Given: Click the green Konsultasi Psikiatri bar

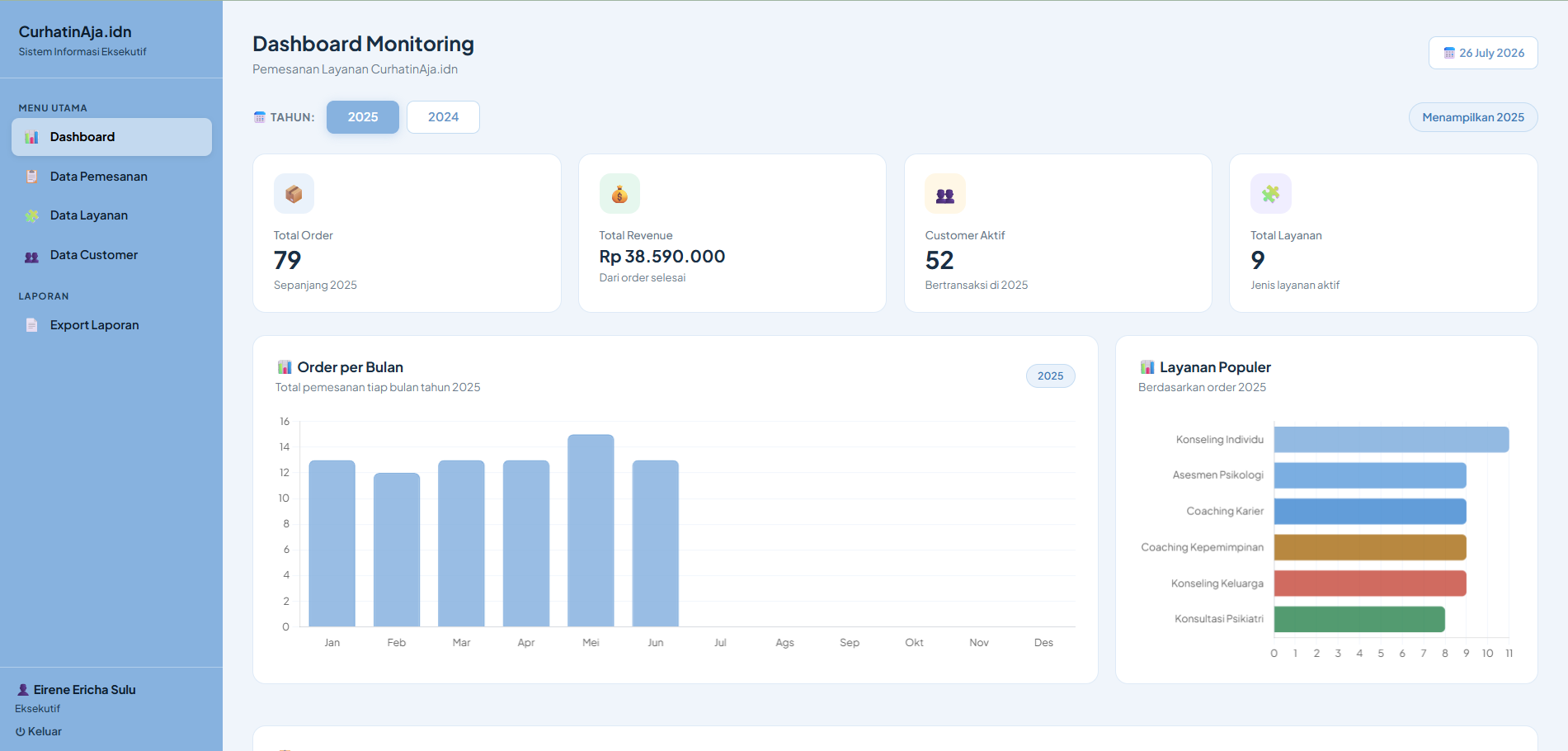Looking at the screenshot, I should click(1359, 619).
